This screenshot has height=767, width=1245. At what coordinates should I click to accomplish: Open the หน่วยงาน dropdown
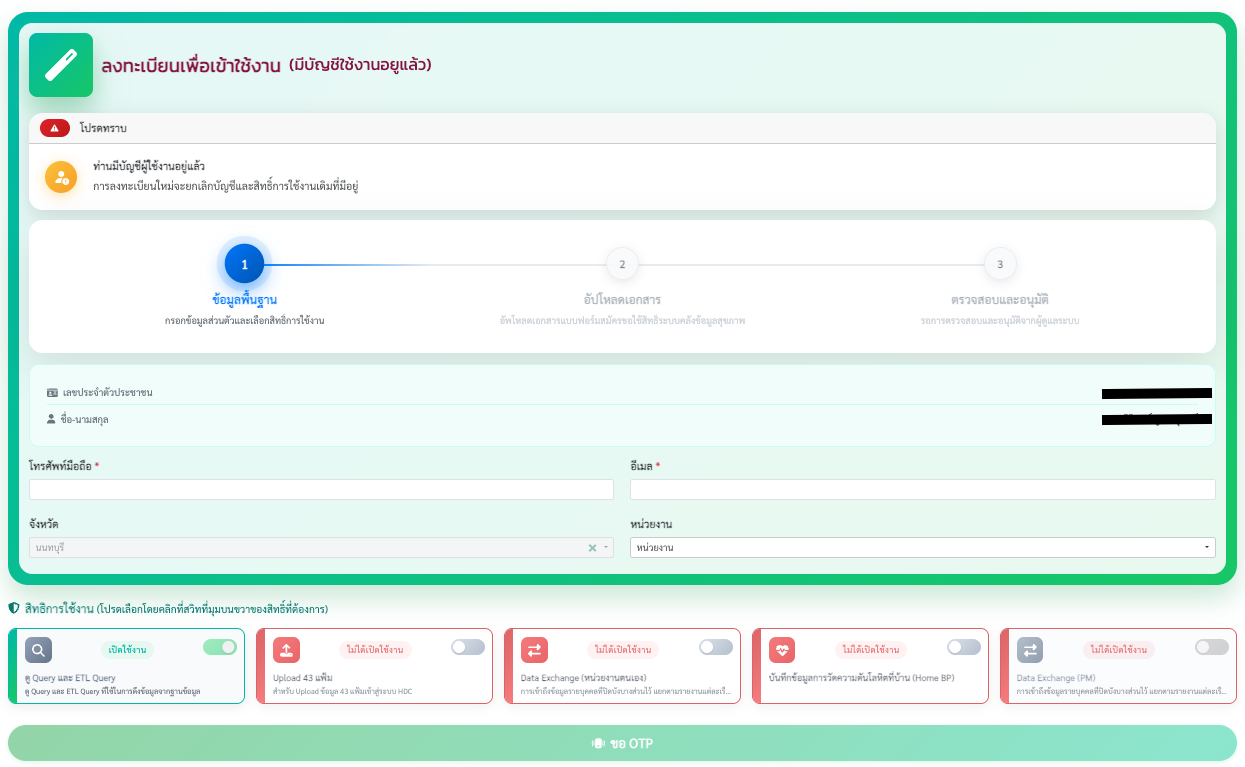point(923,548)
